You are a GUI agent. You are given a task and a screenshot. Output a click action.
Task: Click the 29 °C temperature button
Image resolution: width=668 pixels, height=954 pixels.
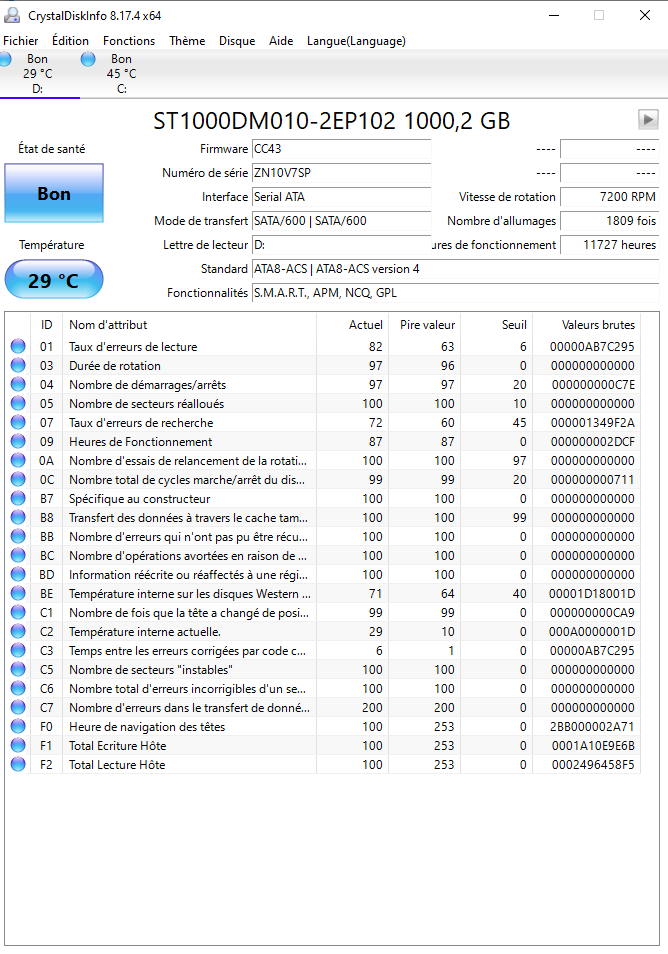coord(54,279)
